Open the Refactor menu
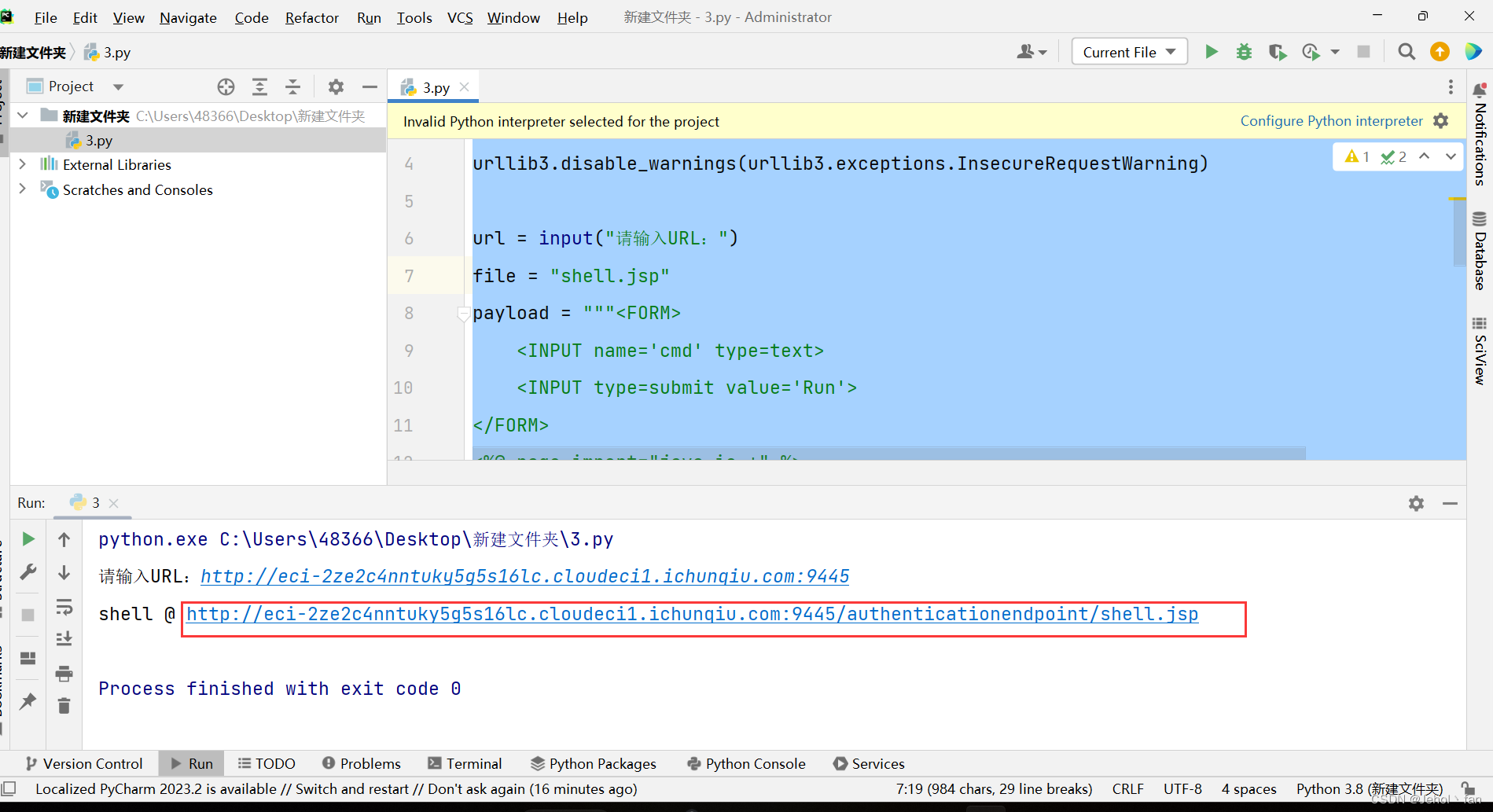Image resolution: width=1493 pixels, height=812 pixels. tap(311, 17)
